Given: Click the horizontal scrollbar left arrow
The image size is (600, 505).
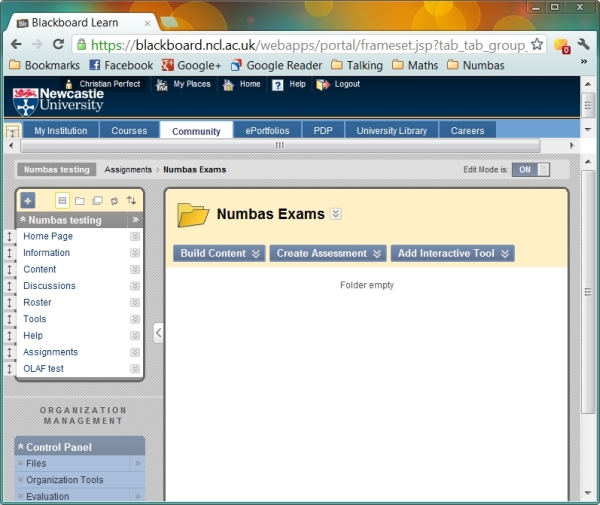Looking at the screenshot, I should click(x=11, y=145).
